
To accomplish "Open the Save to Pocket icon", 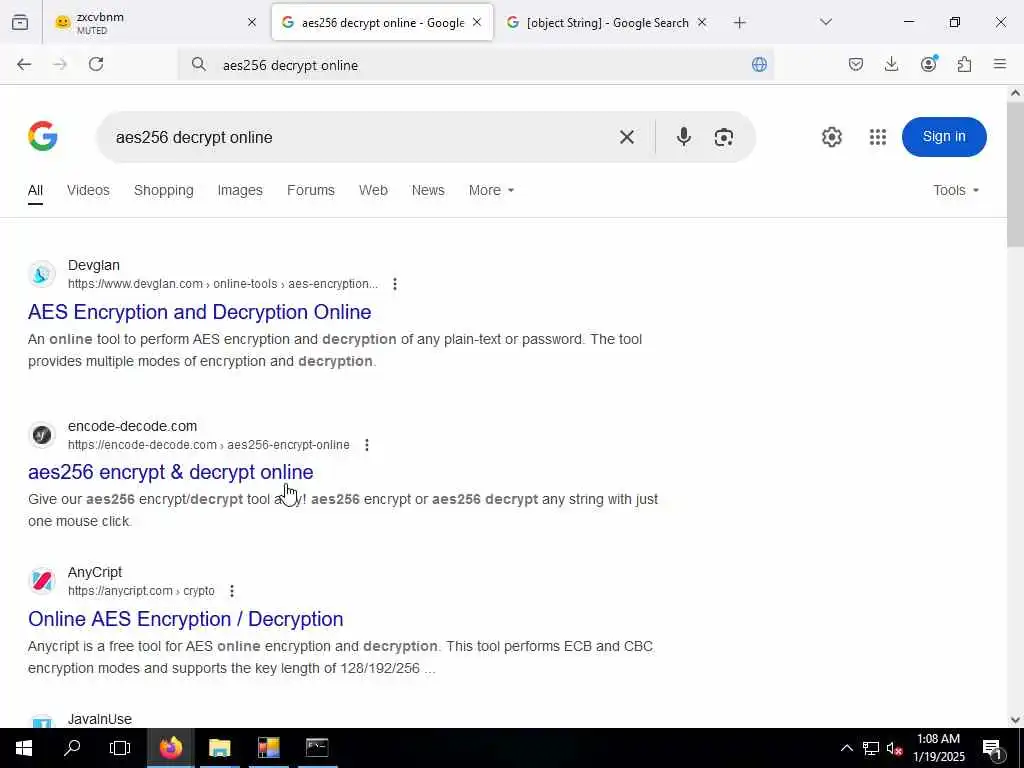I will 856,64.
